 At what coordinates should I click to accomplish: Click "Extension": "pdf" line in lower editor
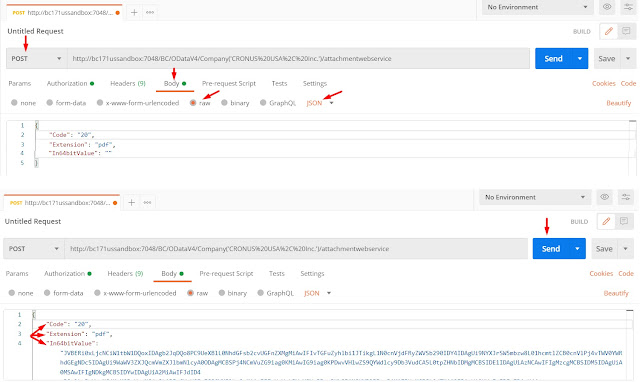pos(79,334)
